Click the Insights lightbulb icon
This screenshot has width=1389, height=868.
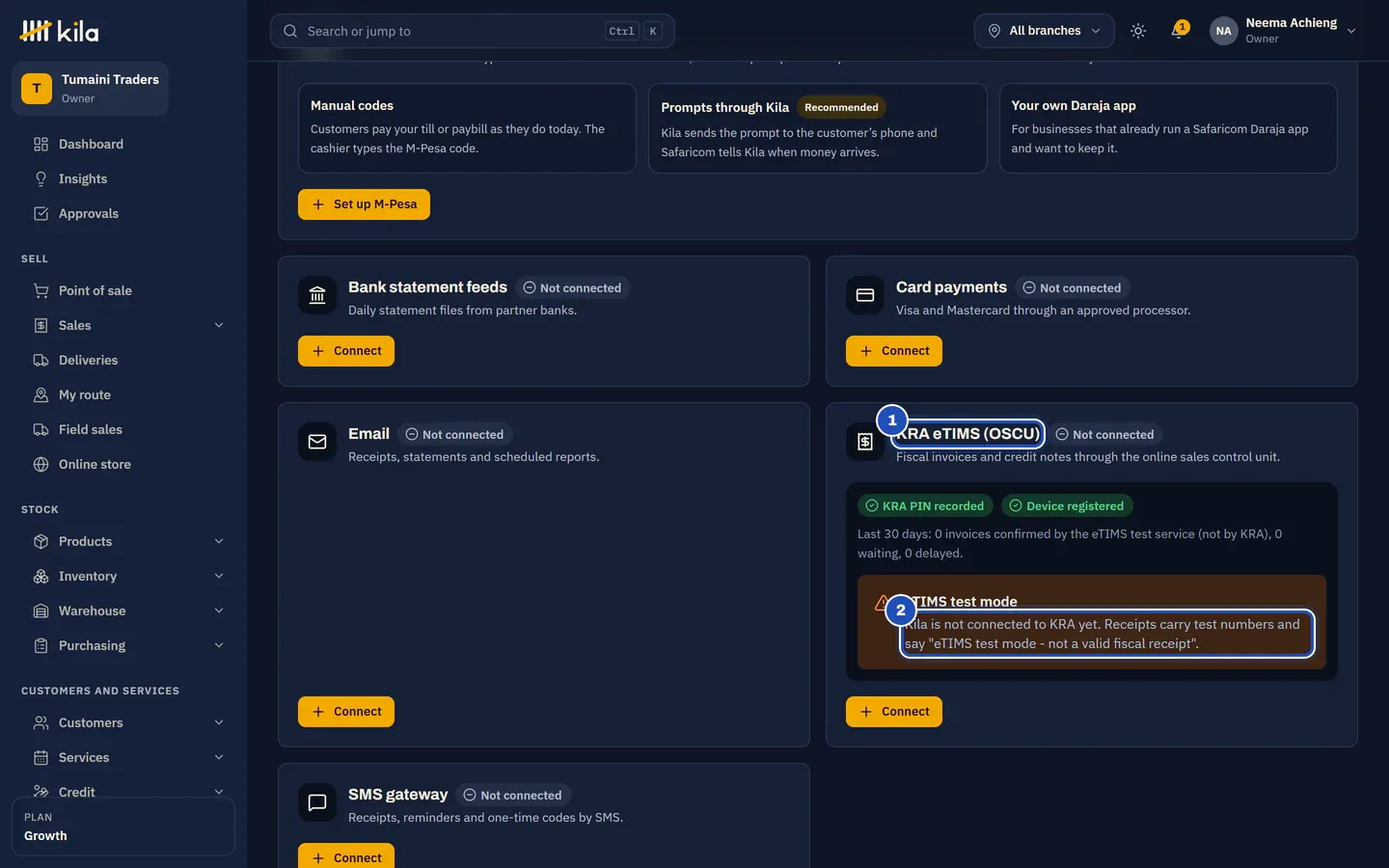click(x=41, y=179)
